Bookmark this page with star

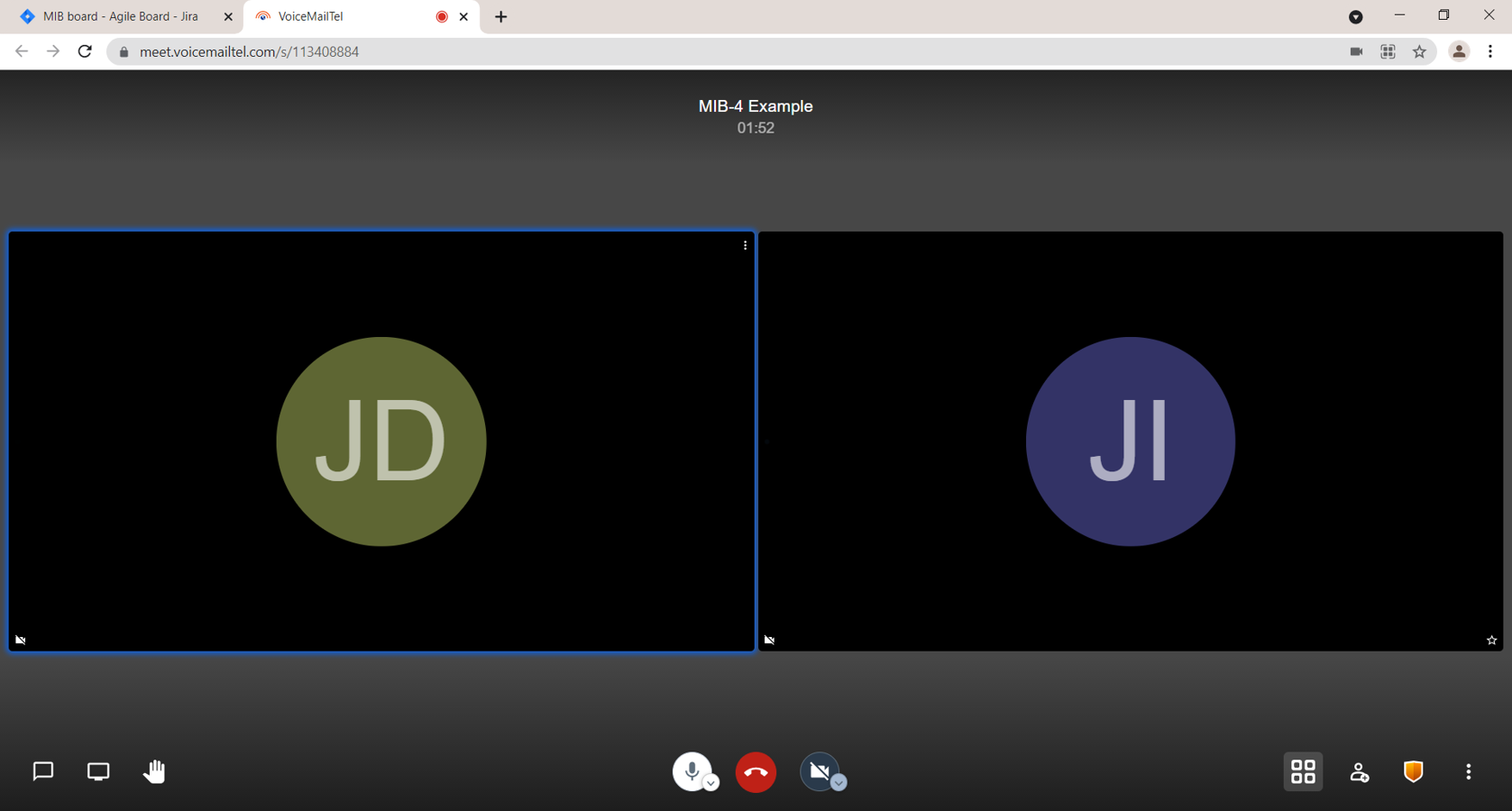pyautogui.click(x=1419, y=52)
